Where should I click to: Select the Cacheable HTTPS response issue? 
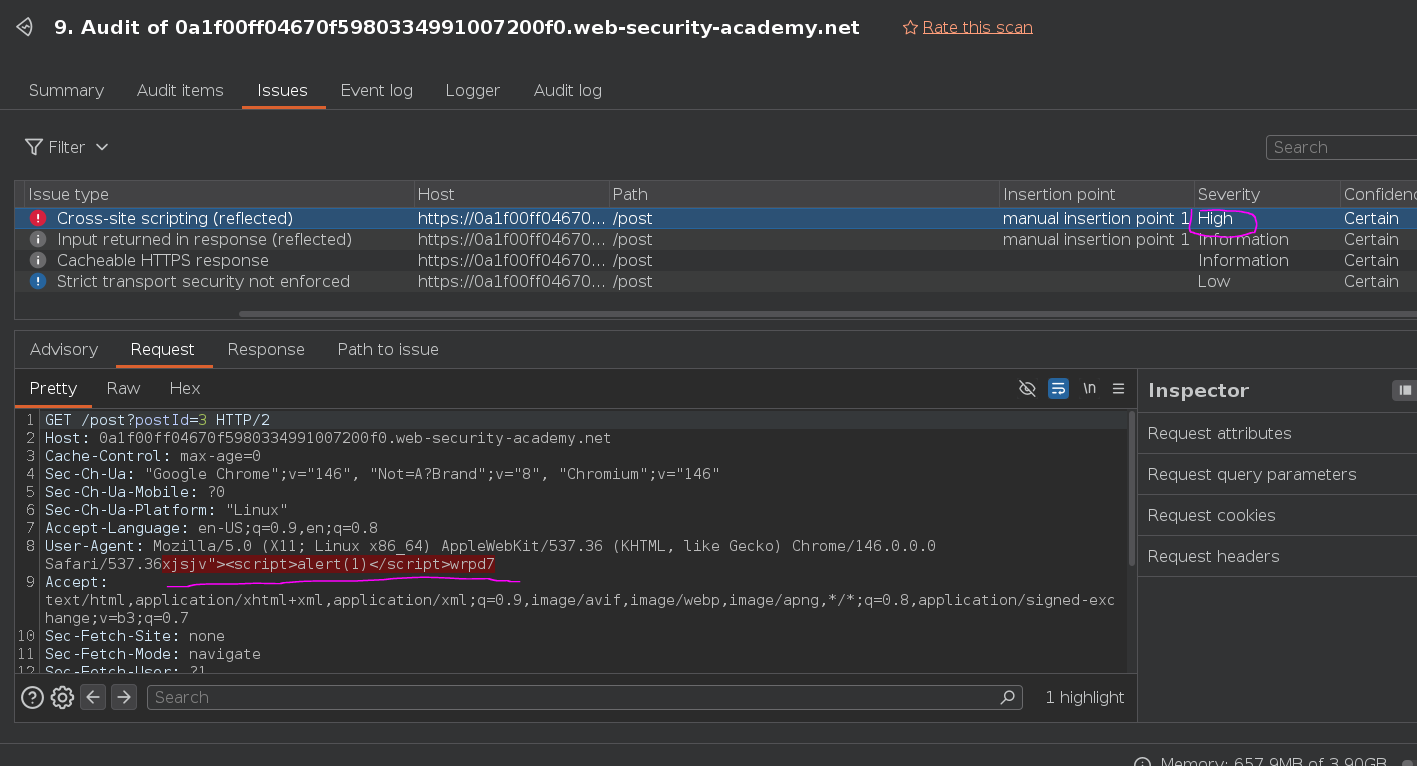pos(715,260)
